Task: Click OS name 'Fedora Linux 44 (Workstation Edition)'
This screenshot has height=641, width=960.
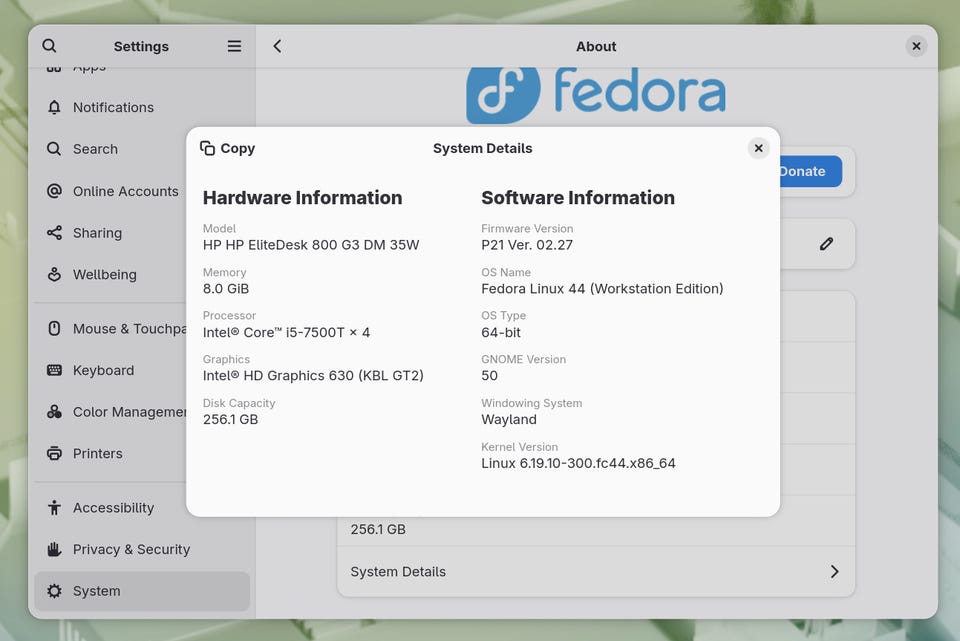Action: point(602,288)
